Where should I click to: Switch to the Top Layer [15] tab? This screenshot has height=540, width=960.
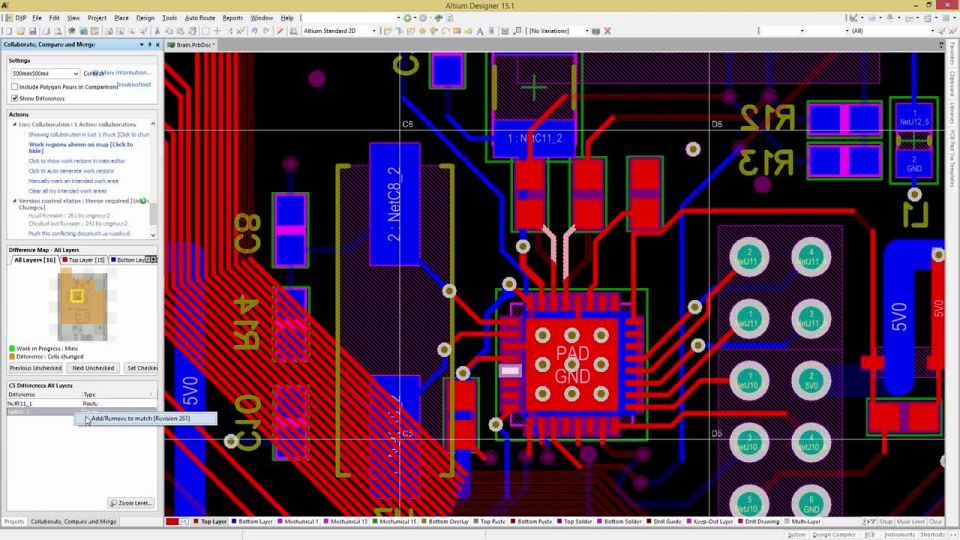[83, 260]
